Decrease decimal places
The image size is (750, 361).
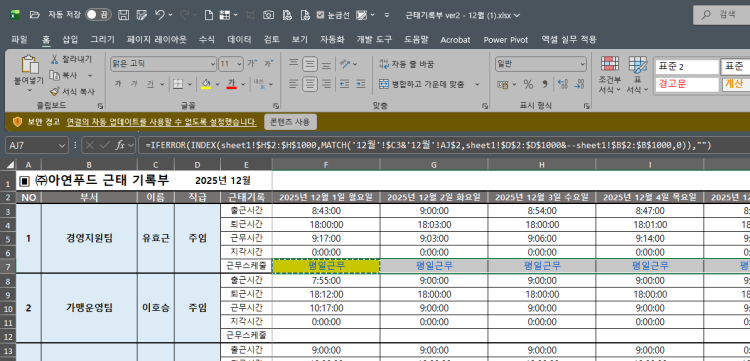coord(579,85)
